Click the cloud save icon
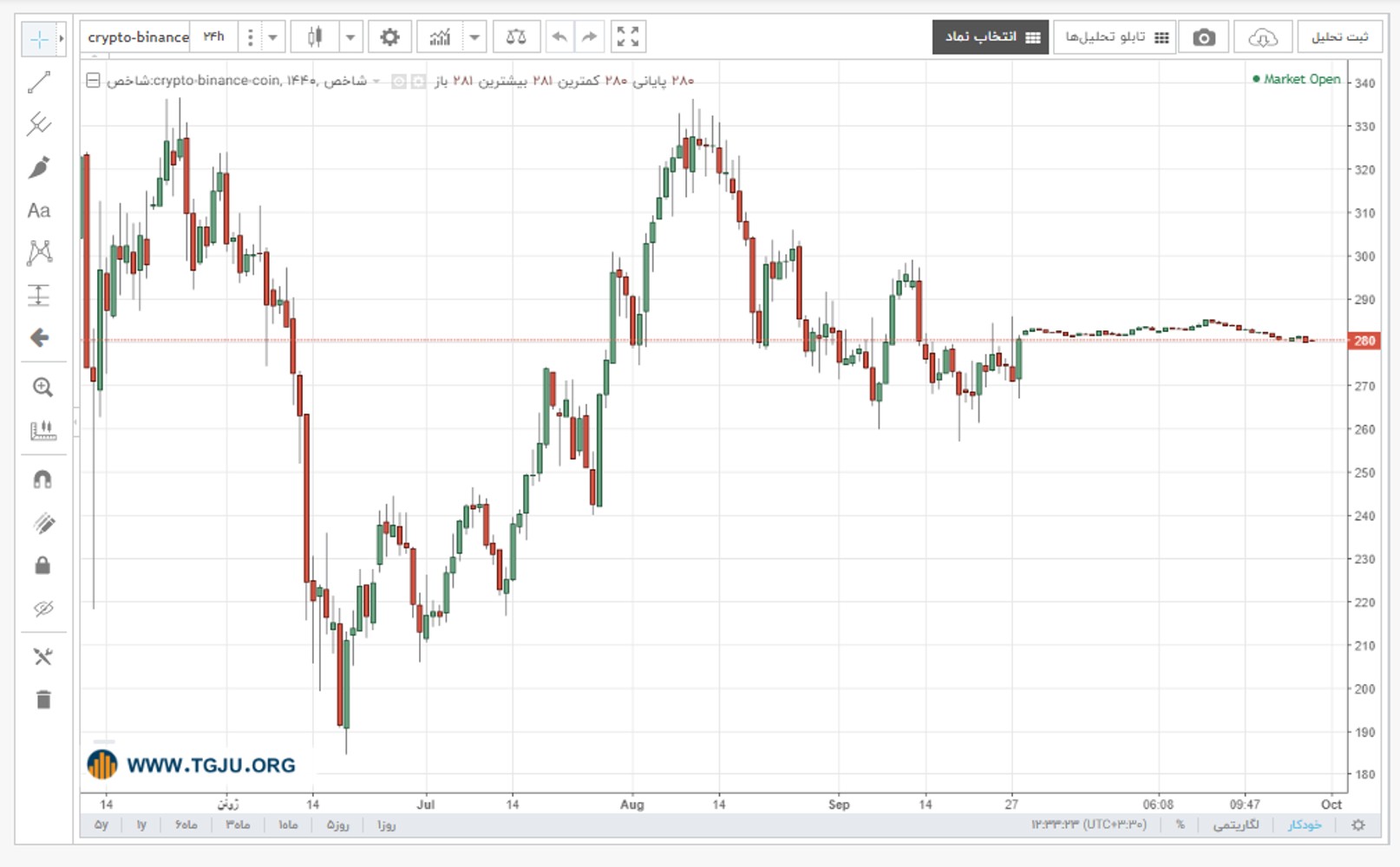1400x867 pixels. (x=1263, y=37)
